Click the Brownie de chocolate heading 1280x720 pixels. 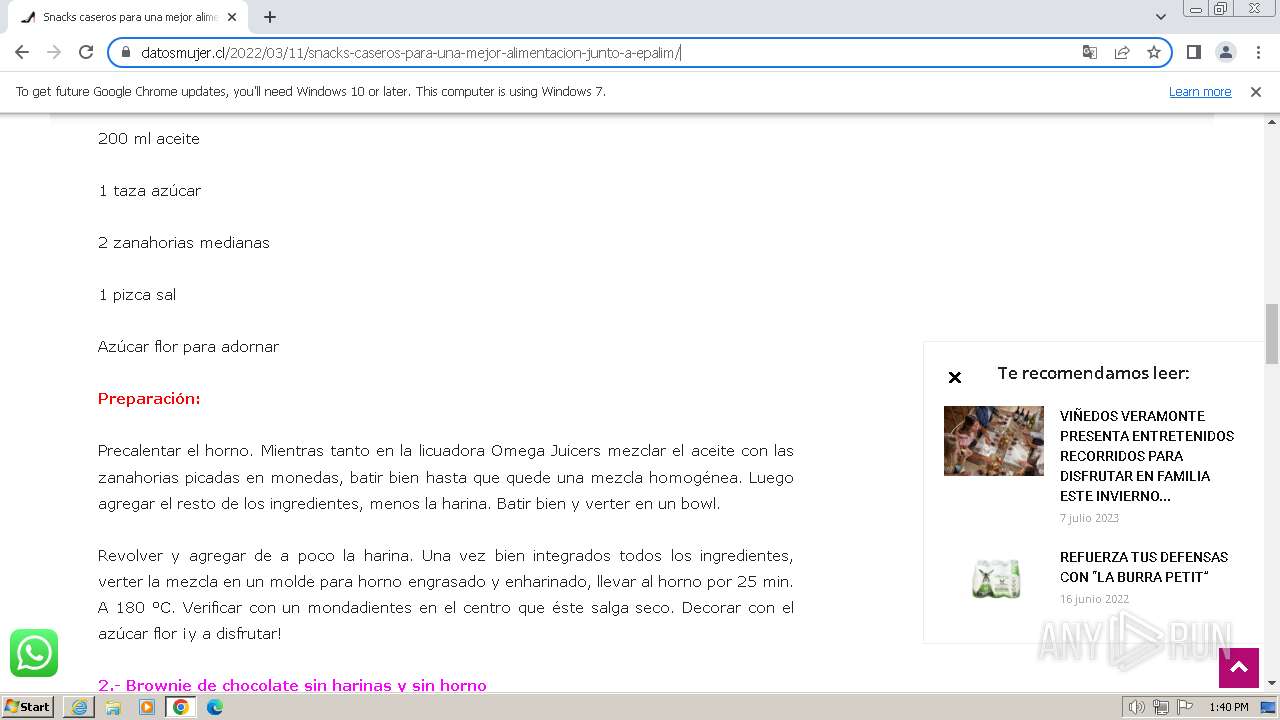click(x=292, y=685)
